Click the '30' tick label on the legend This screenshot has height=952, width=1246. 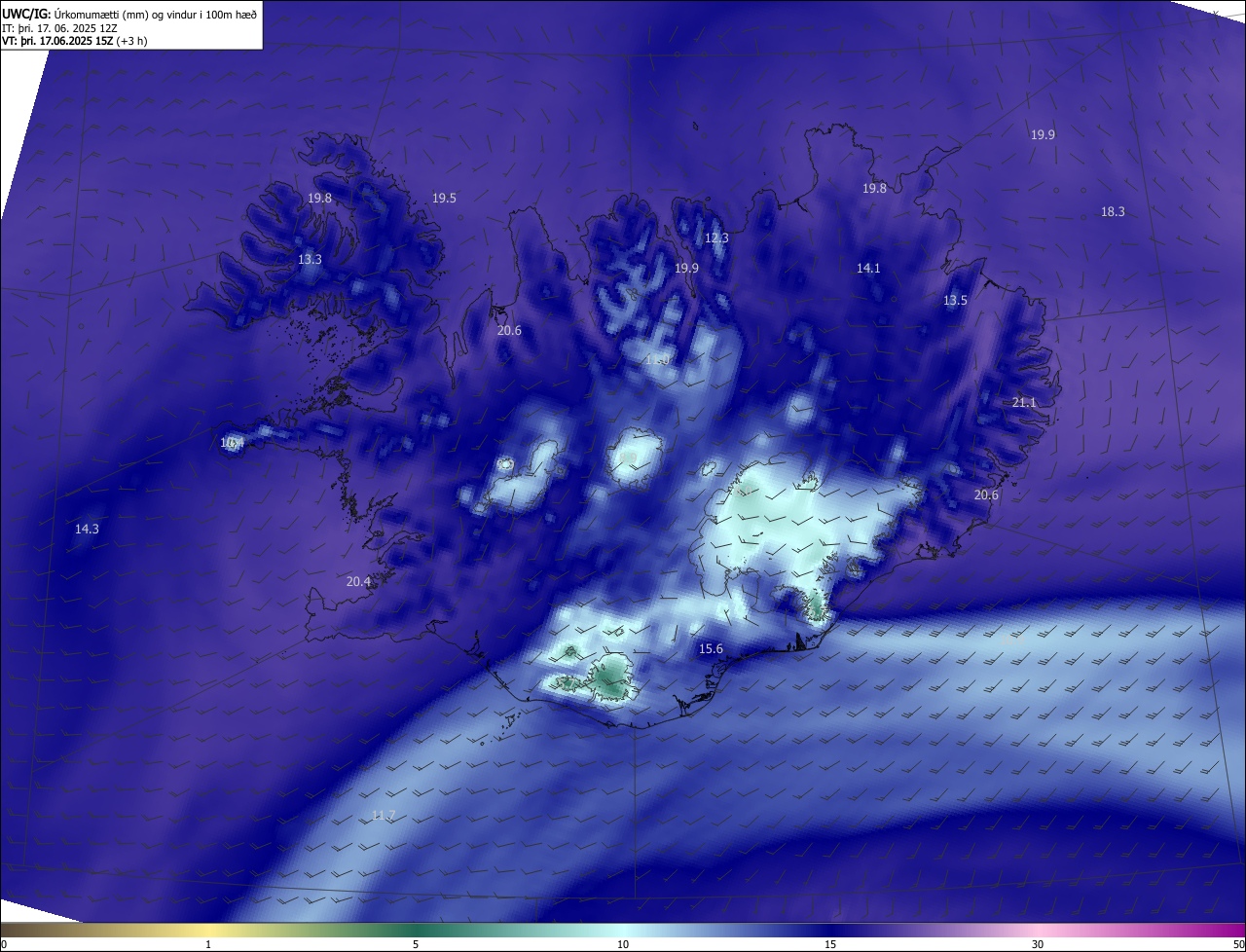coord(1038,944)
